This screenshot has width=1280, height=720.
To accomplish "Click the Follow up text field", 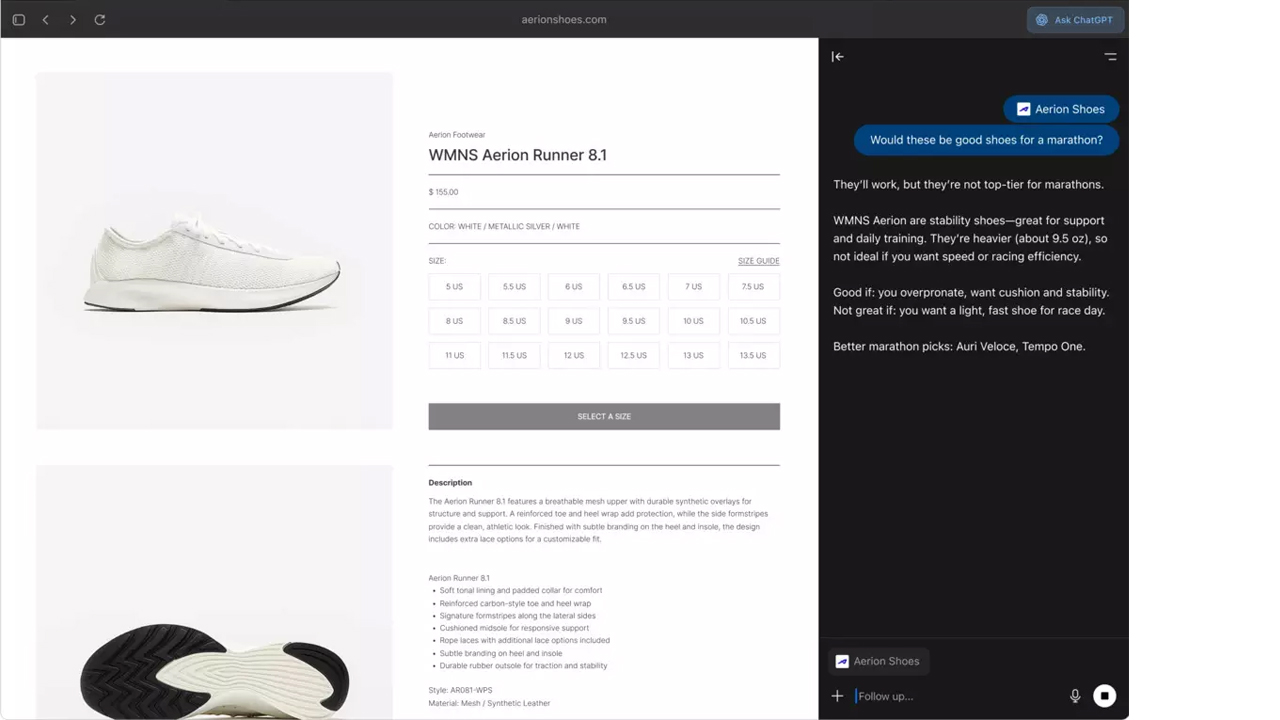I will click(x=955, y=696).
